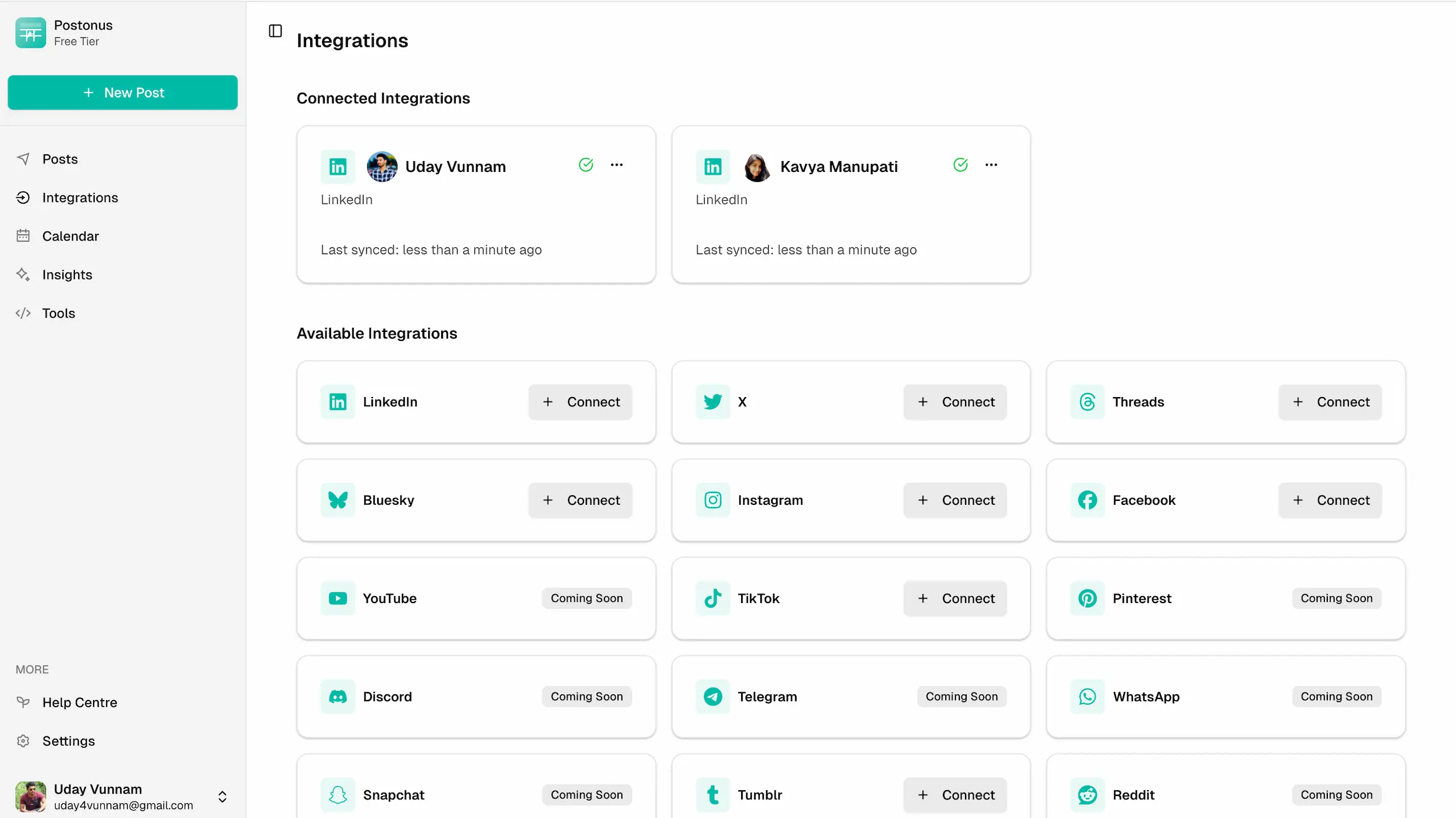Open options menu for Kavya Manupati integration

991,165
